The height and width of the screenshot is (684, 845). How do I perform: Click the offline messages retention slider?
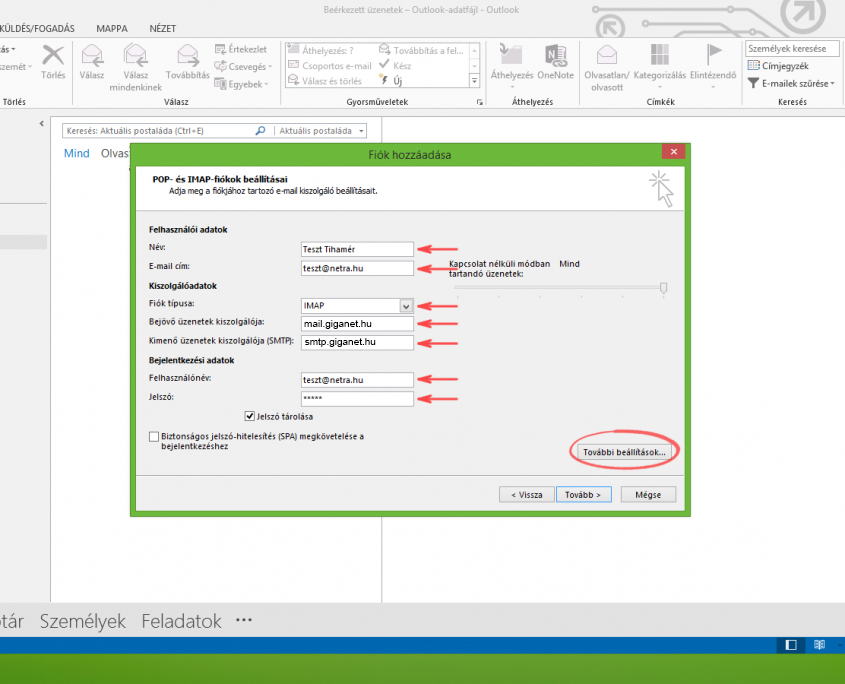tap(662, 287)
